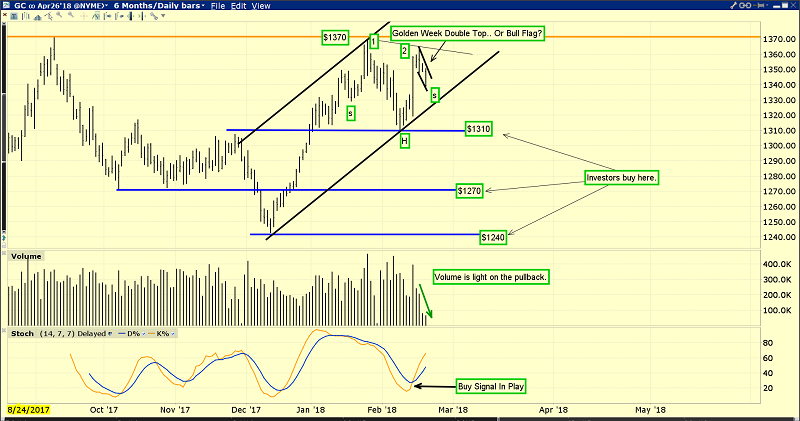Click the bar-style toolbar icon
Image resolution: width=800 pixels, height=421 pixels.
click(x=26, y=16)
